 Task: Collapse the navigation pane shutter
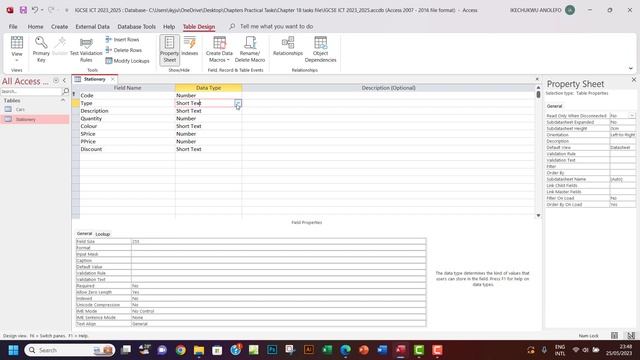(x=64, y=80)
